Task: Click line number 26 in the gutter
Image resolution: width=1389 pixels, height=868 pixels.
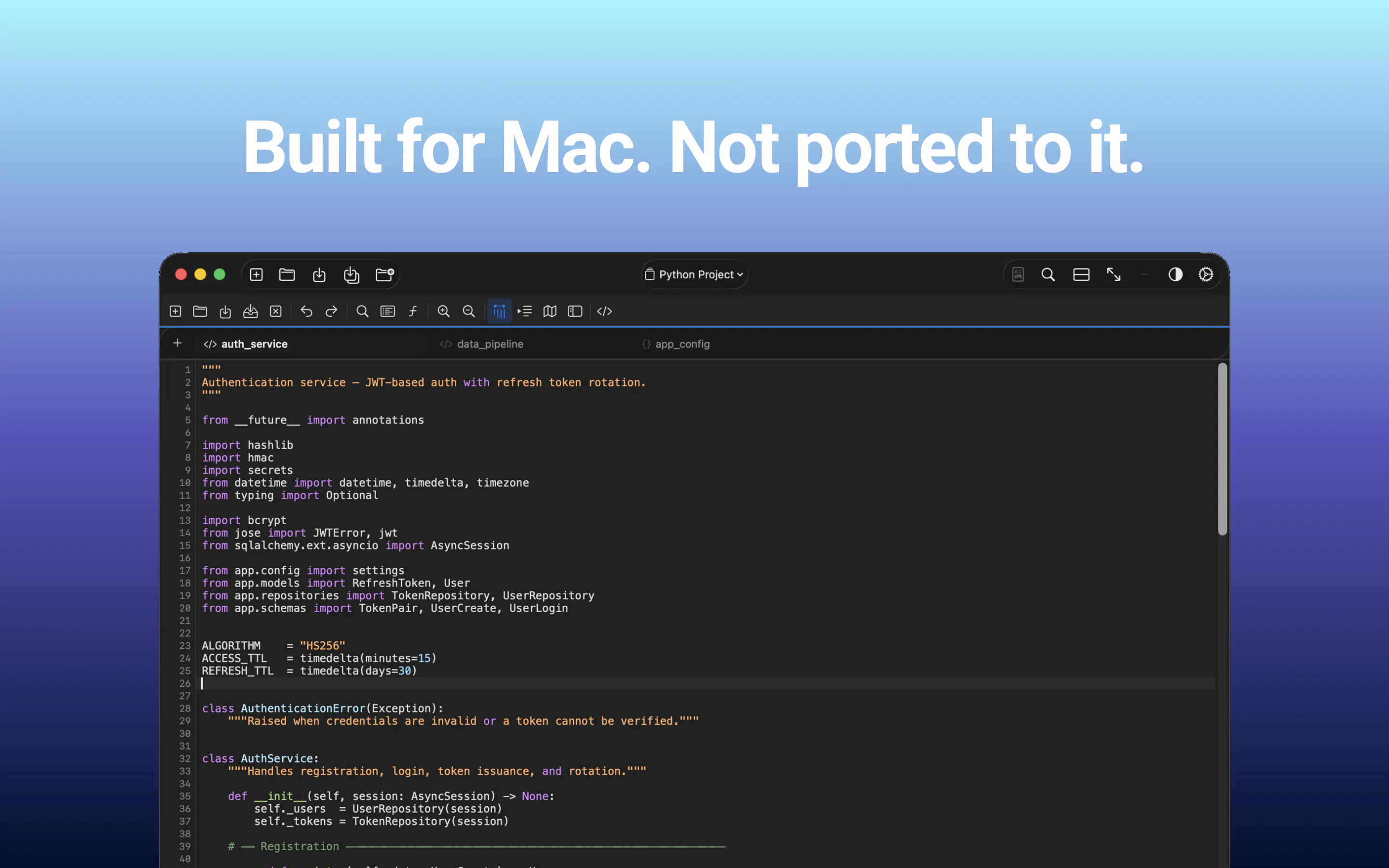Action: coord(185,683)
